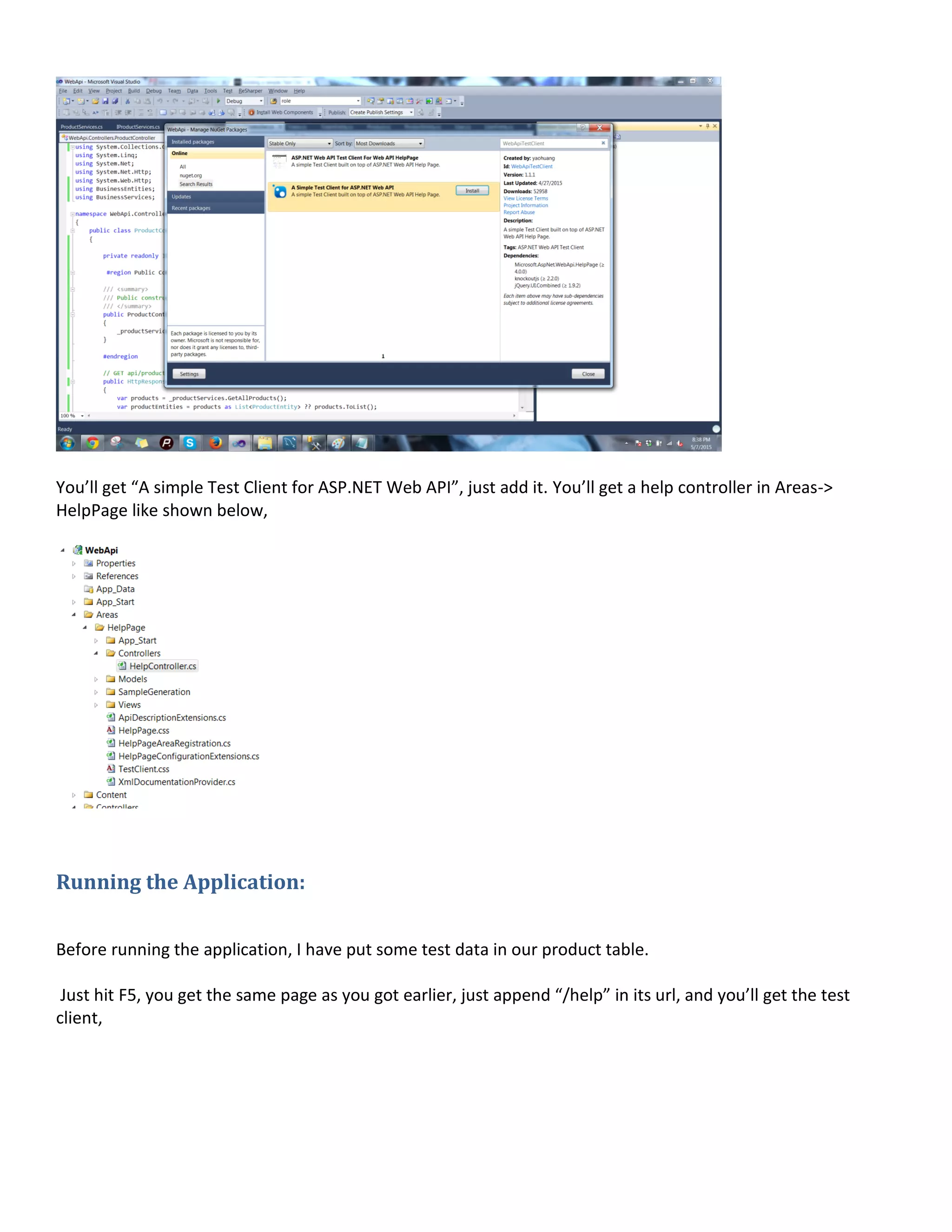Viewport: 952px width, 1232px height.
Task: Click the New Project toolbar icon
Action: [x=66, y=101]
